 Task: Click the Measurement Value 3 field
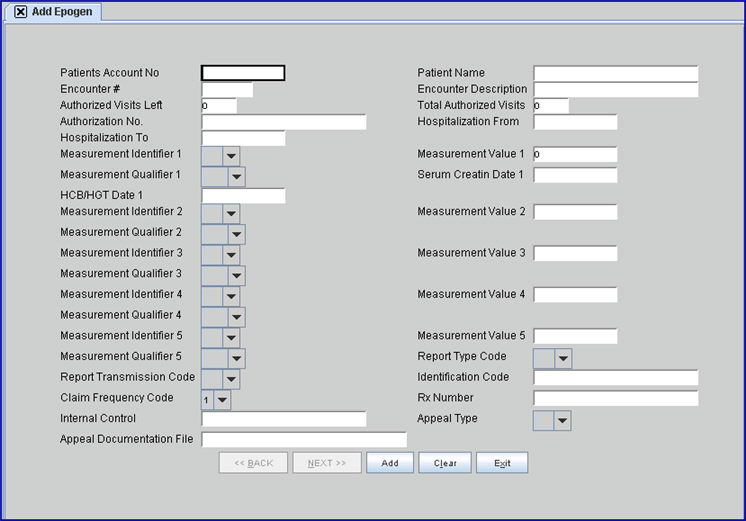[575, 253]
